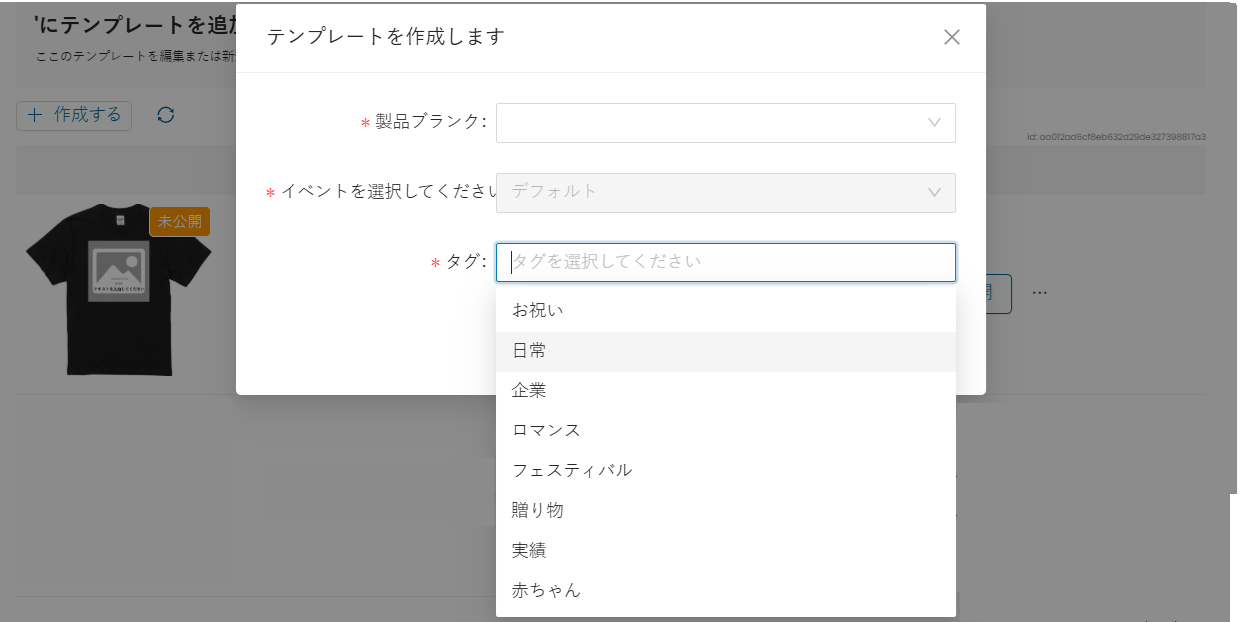Viewport: 1242px width, 622px height.
Task: Select お祝い from the tag list
Action: (x=538, y=311)
